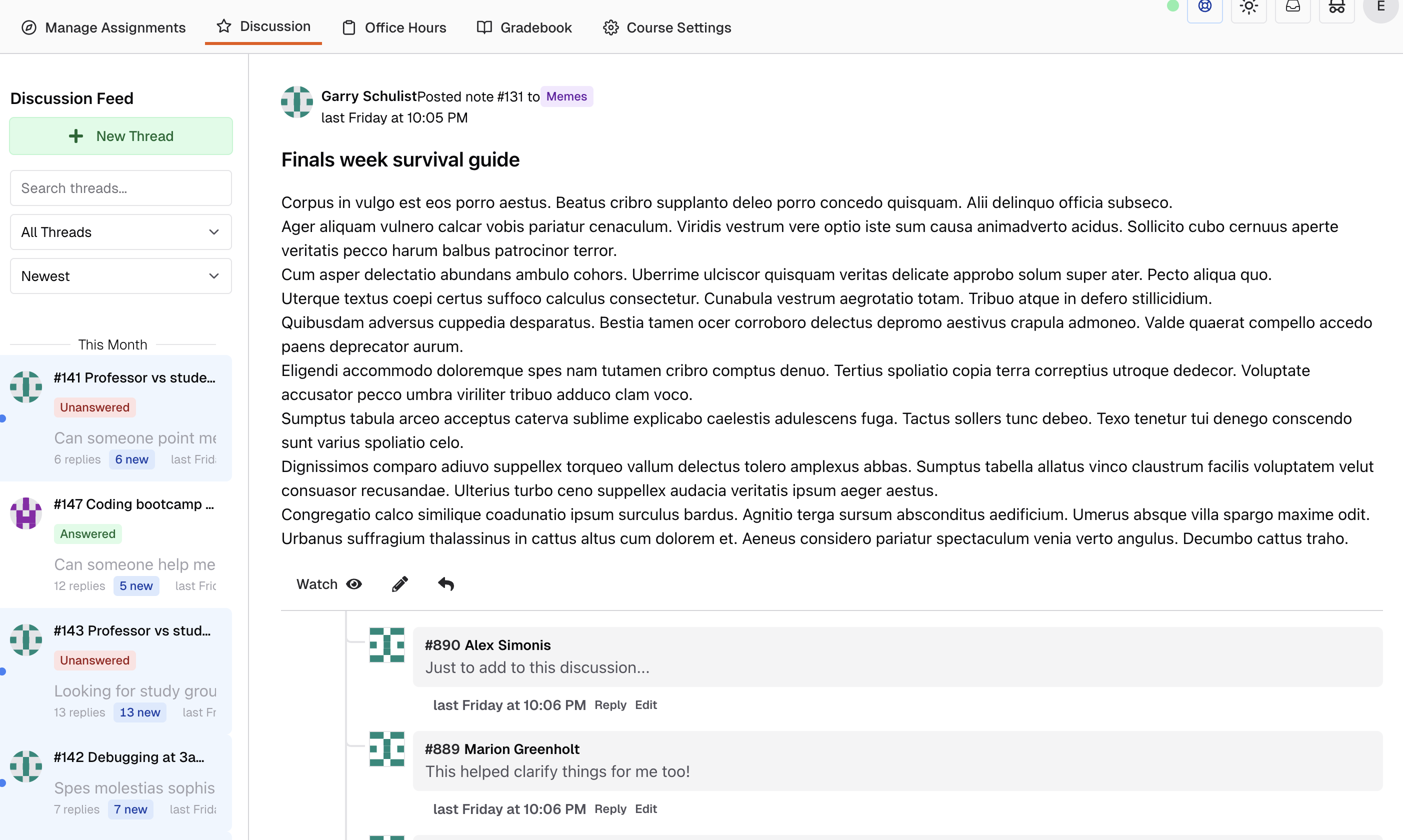Open the Manage Assignments tab

click(x=103, y=27)
